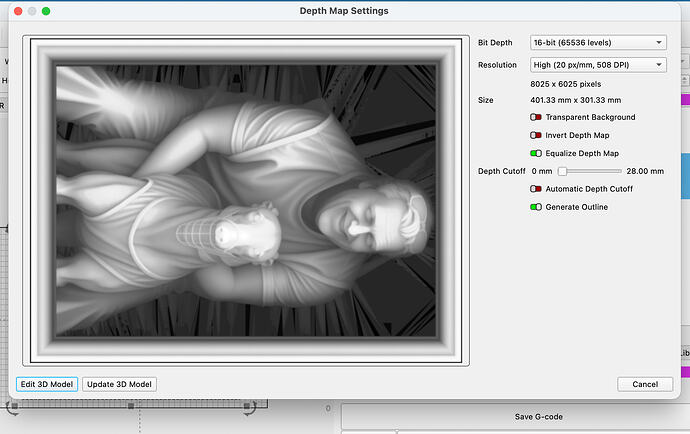
Task: Click the green zoom window button
Action: coord(46,11)
